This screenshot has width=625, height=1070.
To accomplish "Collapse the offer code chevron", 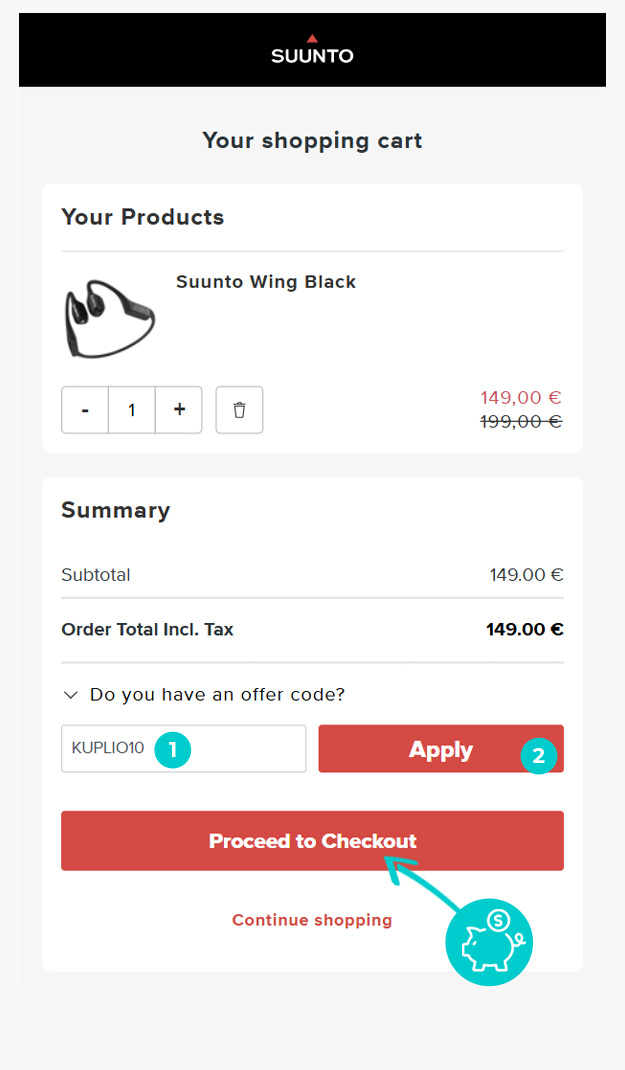I will pyautogui.click(x=70, y=694).
